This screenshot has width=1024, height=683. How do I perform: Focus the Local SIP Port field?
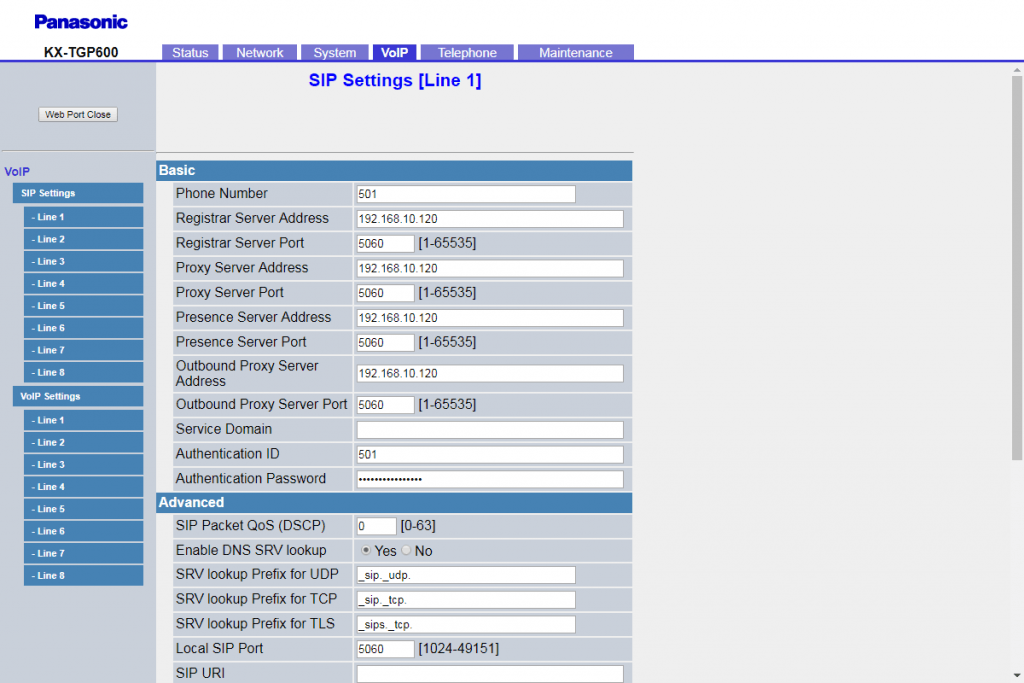pos(385,649)
